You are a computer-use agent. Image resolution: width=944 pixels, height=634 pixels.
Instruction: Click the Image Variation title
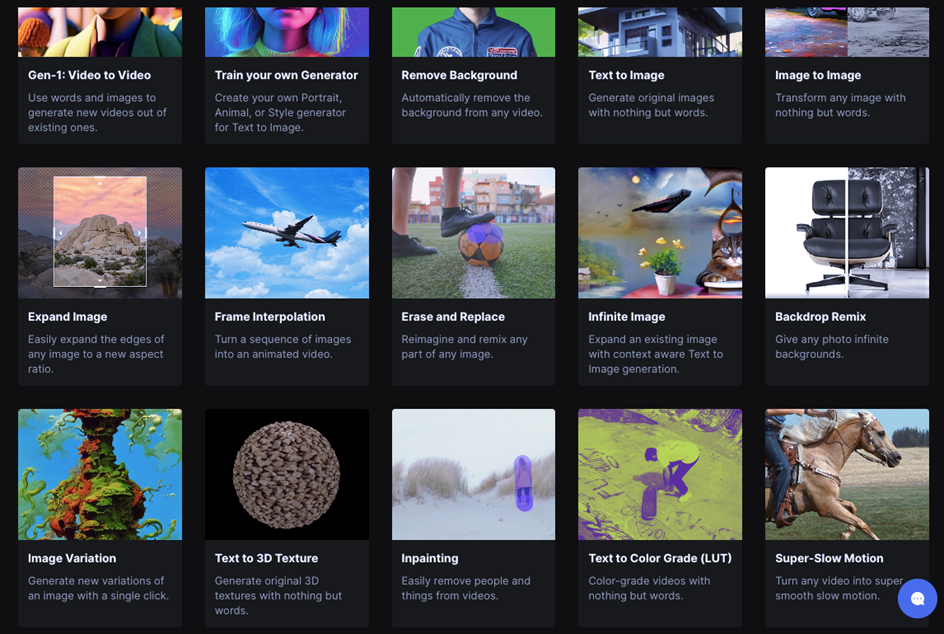coord(72,558)
